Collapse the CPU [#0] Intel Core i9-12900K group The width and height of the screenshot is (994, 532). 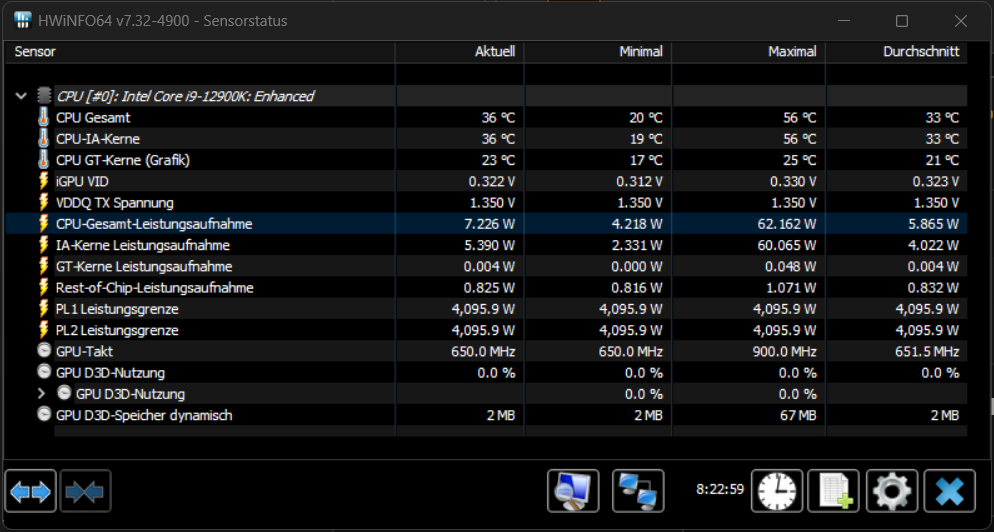pos(21,96)
